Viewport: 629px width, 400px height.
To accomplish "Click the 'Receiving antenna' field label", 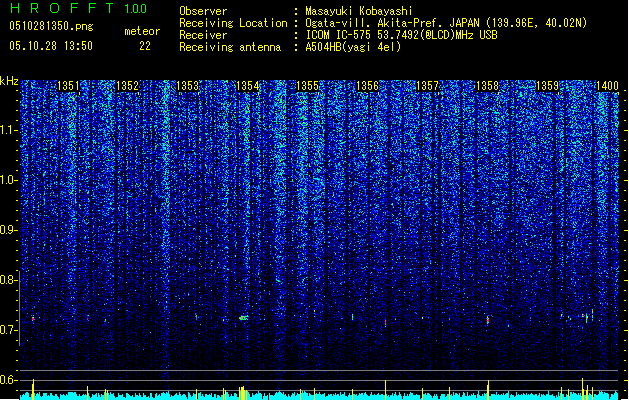I will [230, 47].
